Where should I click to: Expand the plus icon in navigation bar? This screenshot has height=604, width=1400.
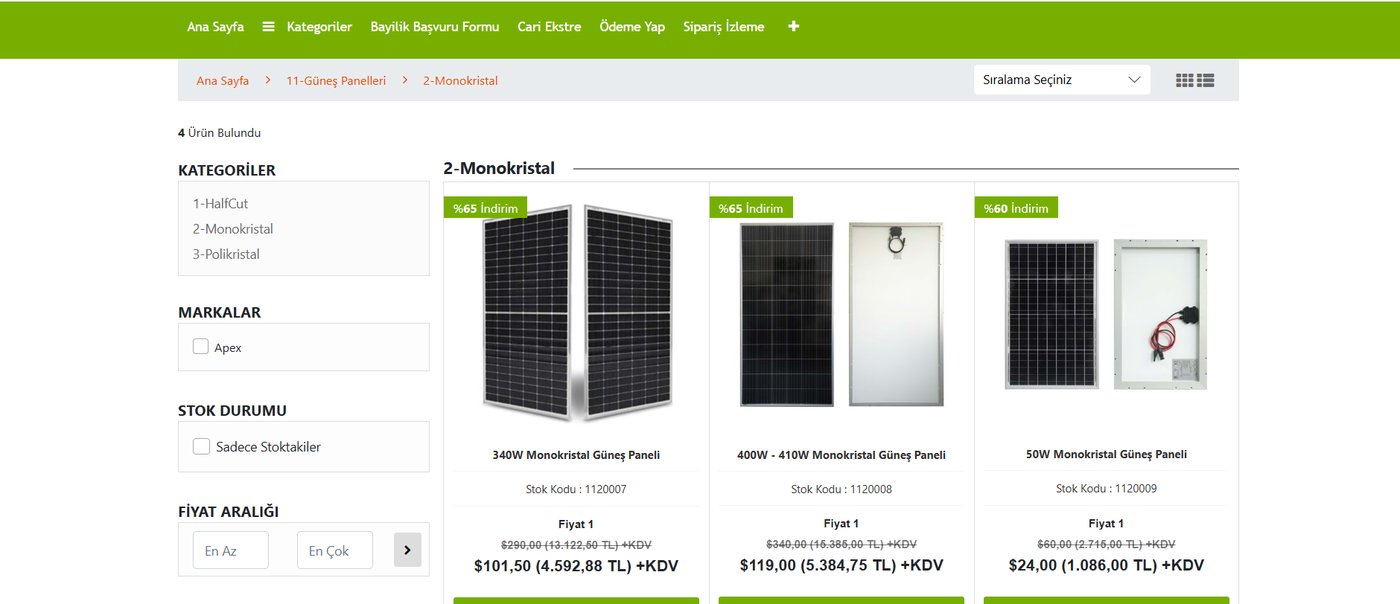(x=794, y=27)
